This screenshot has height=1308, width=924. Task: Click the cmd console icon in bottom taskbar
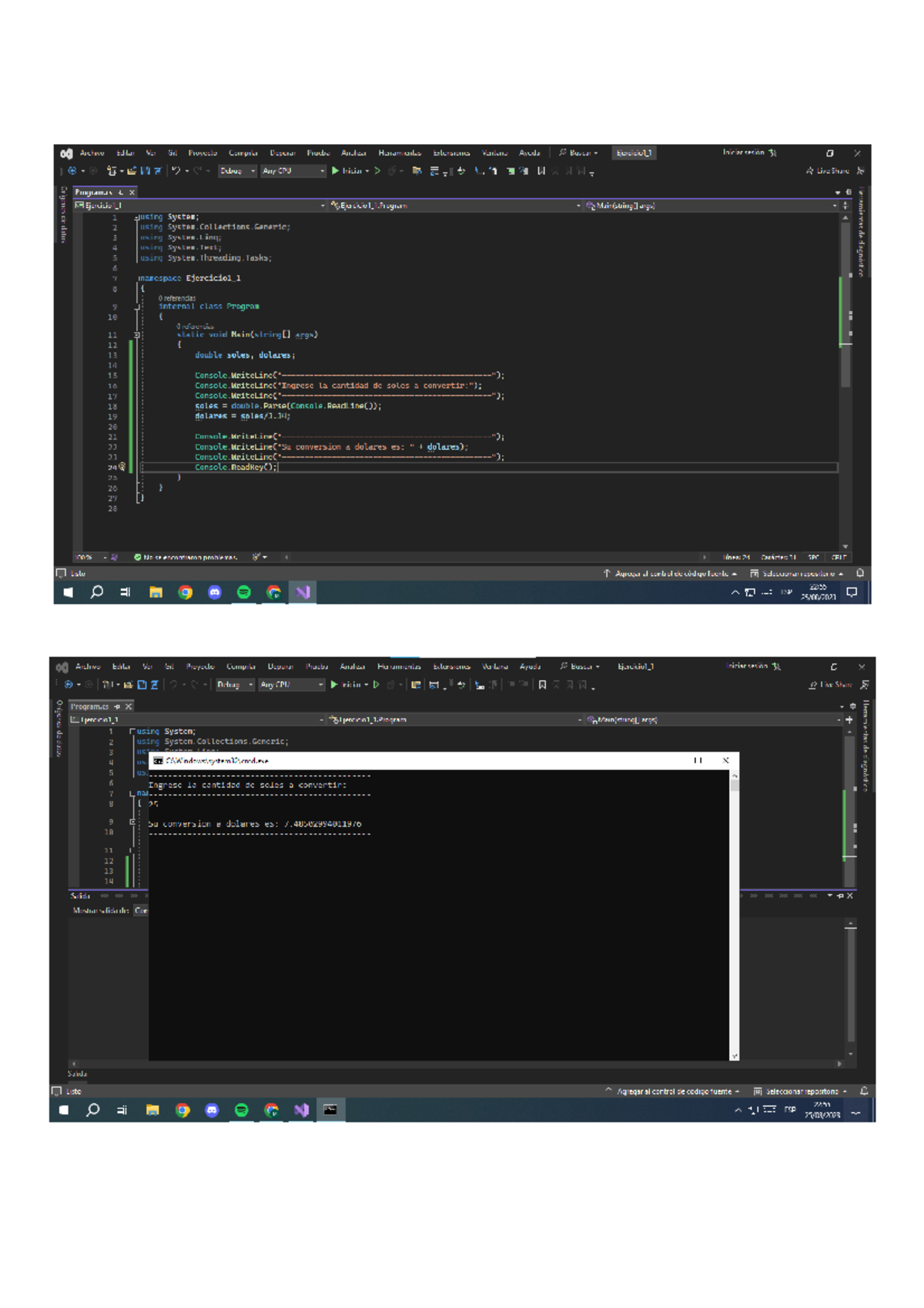330,1110
